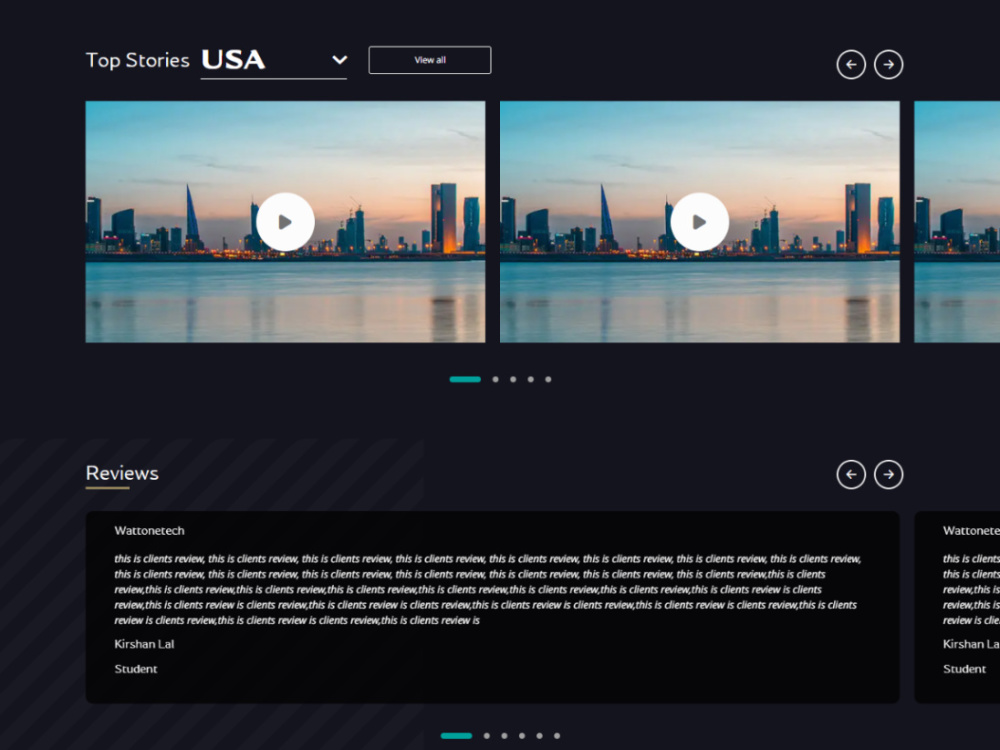Jump to fifth Reviews pagination dot
The image size is (1000, 750).
pyautogui.click(x=540, y=736)
